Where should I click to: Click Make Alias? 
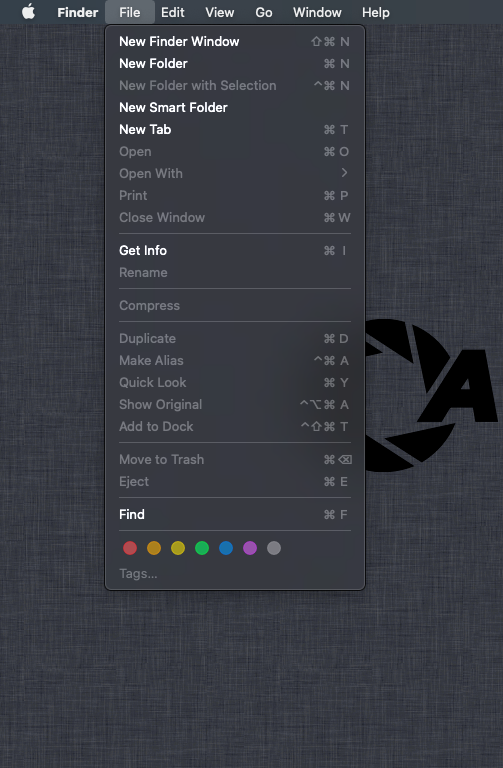coord(235,361)
